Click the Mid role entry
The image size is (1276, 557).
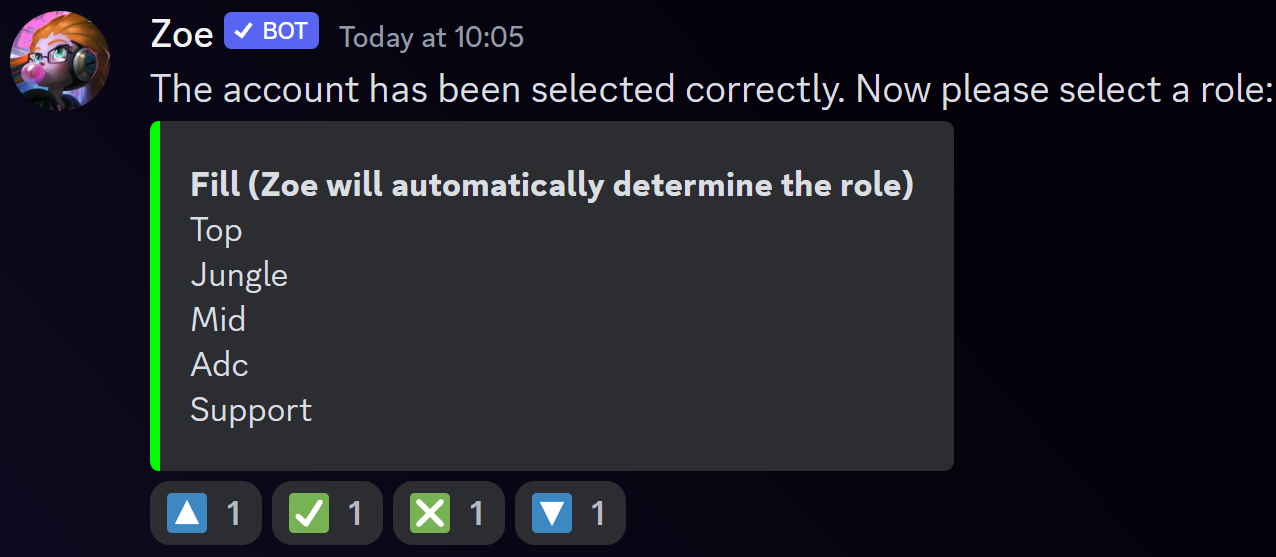218,320
